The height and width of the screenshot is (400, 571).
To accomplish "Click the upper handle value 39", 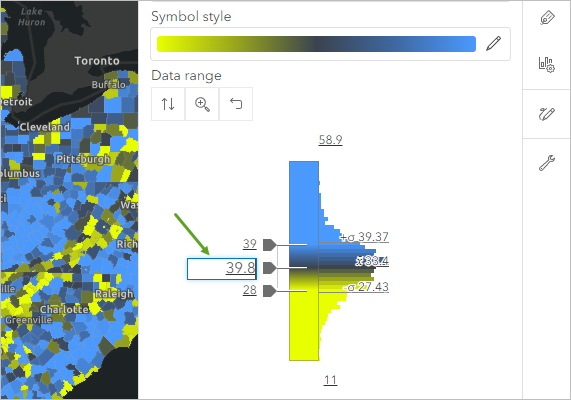I will (x=250, y=244).
